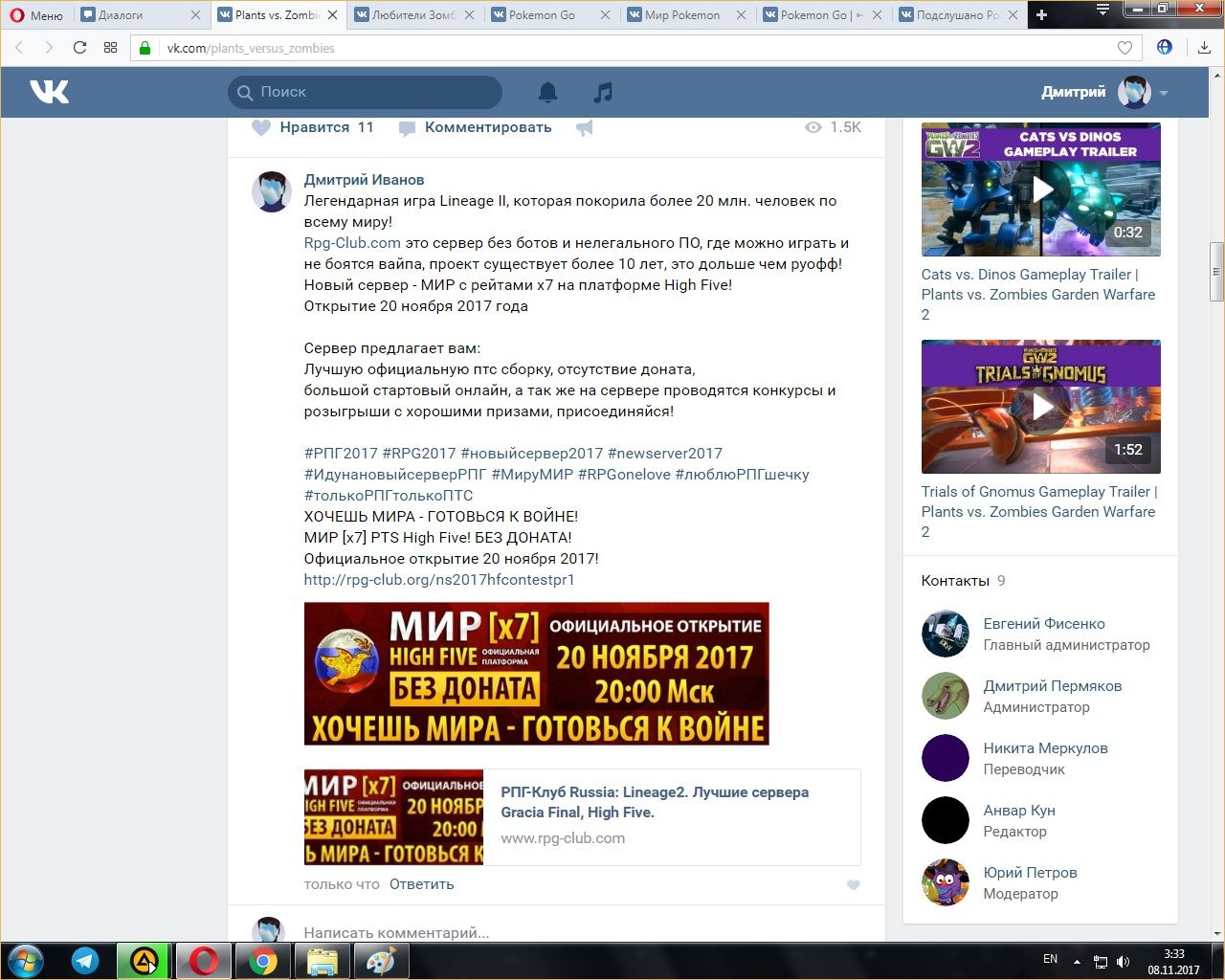Screen dimensions: 1225x980
Task: Click the EN language indicator
Action: click(1050, 959)
